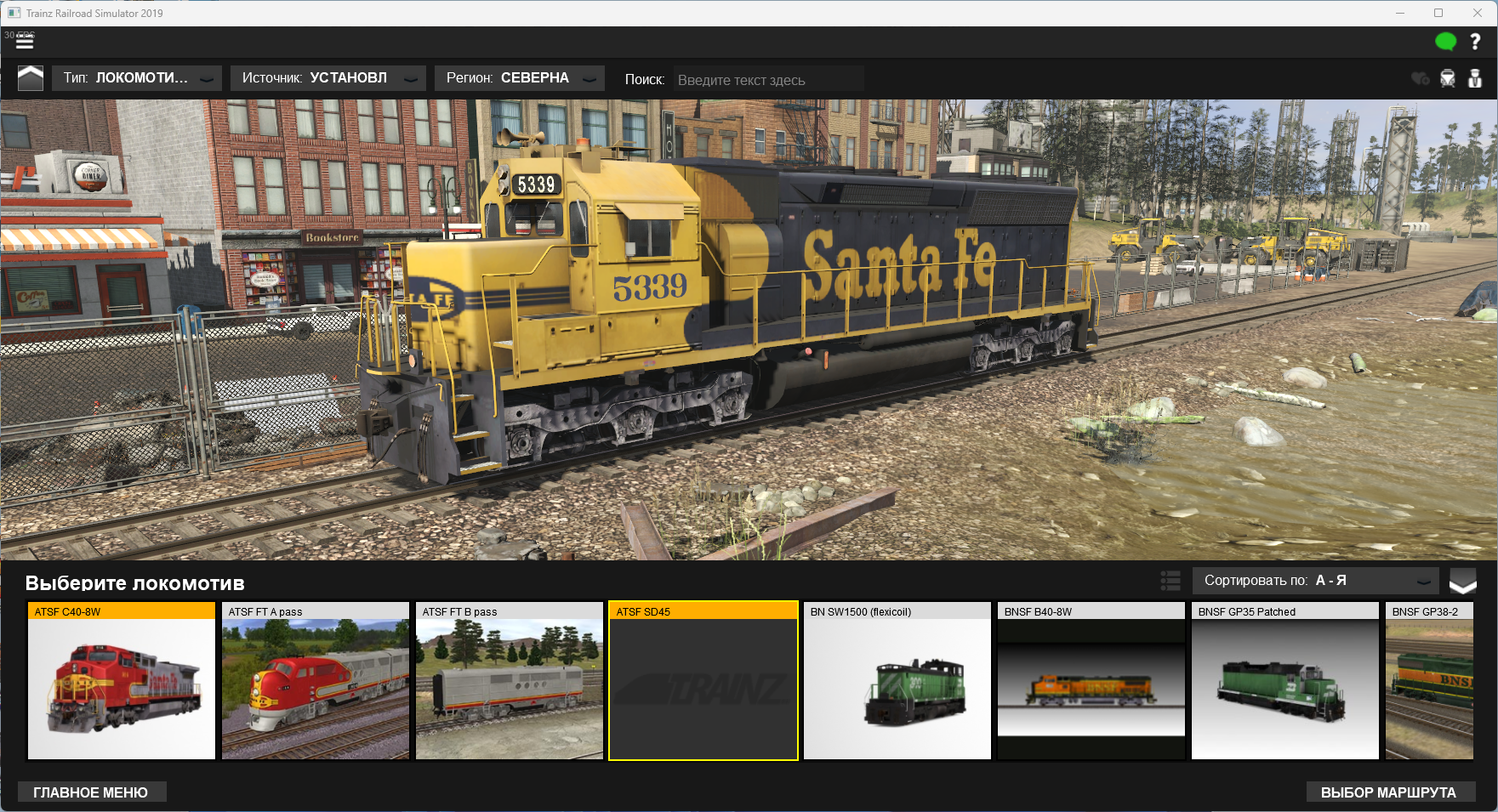Open the Сортировать по А-Я dropdown

tap(1315, 581)
